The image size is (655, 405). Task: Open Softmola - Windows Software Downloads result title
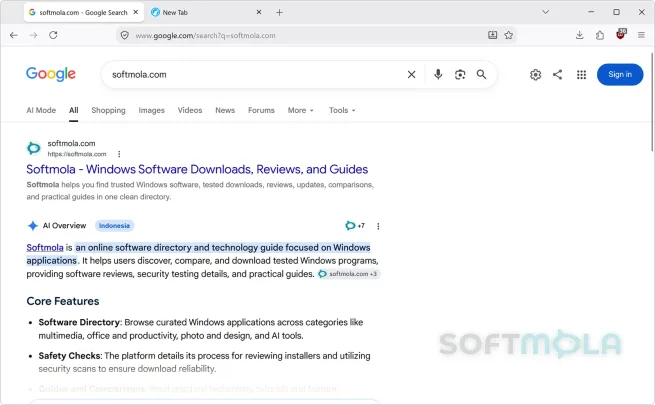coord(197,169)
